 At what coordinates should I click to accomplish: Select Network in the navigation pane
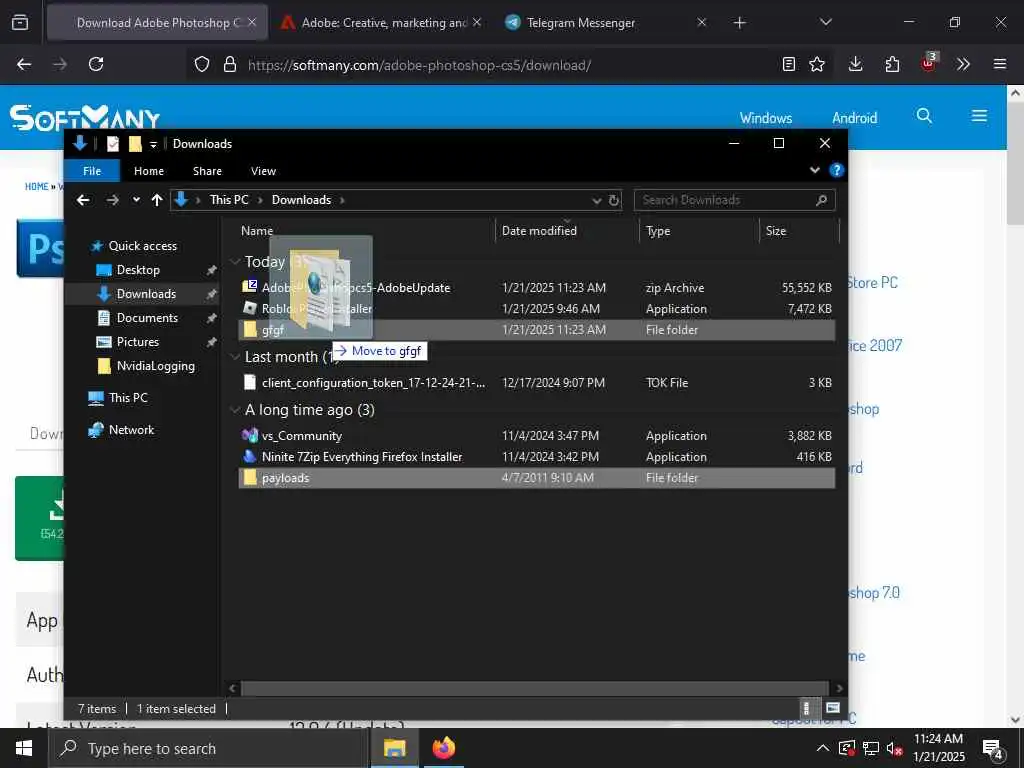point(131,430)
